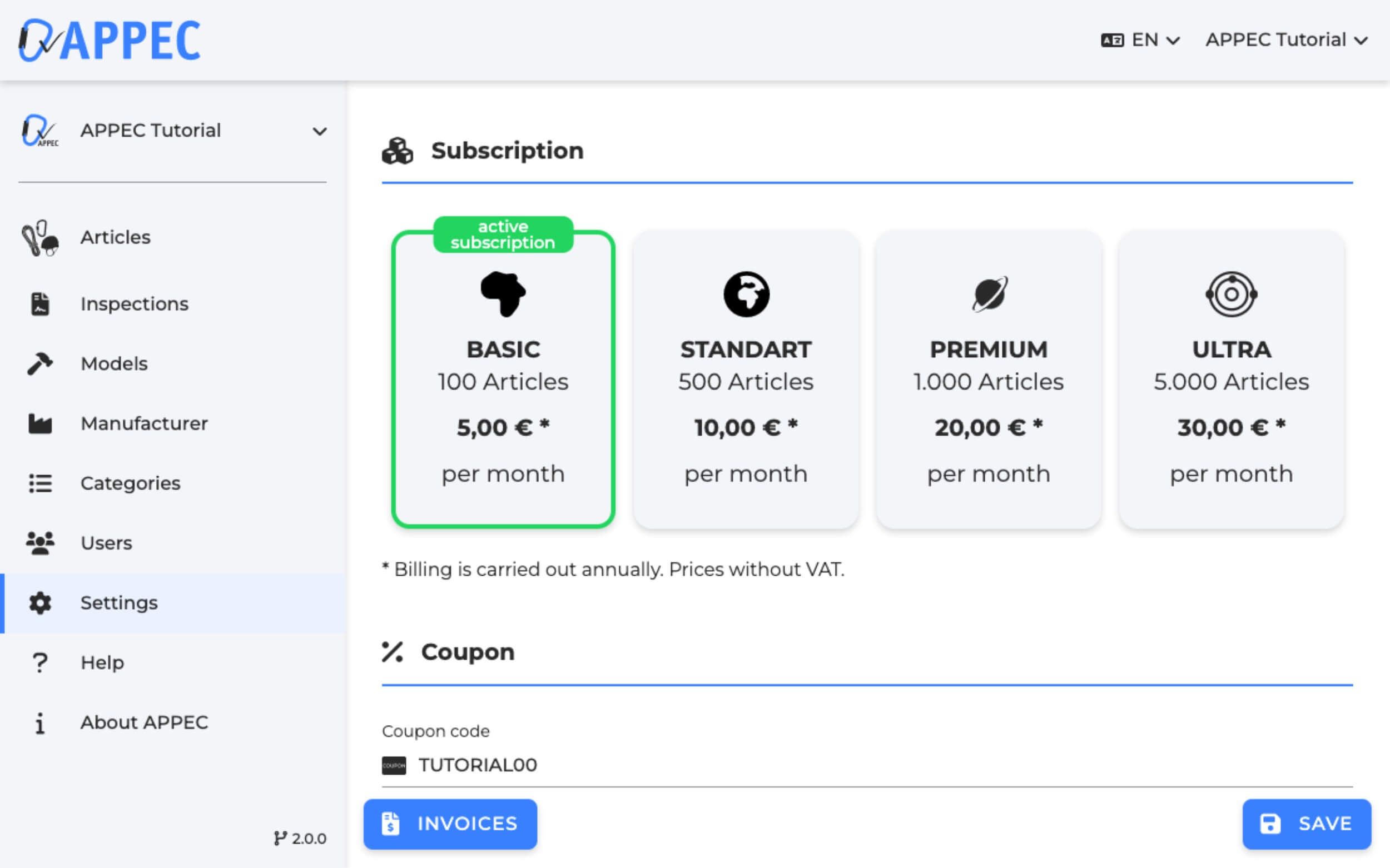
Task: Click the Manufacturer factory icon
Action: [x=39, y=423]
